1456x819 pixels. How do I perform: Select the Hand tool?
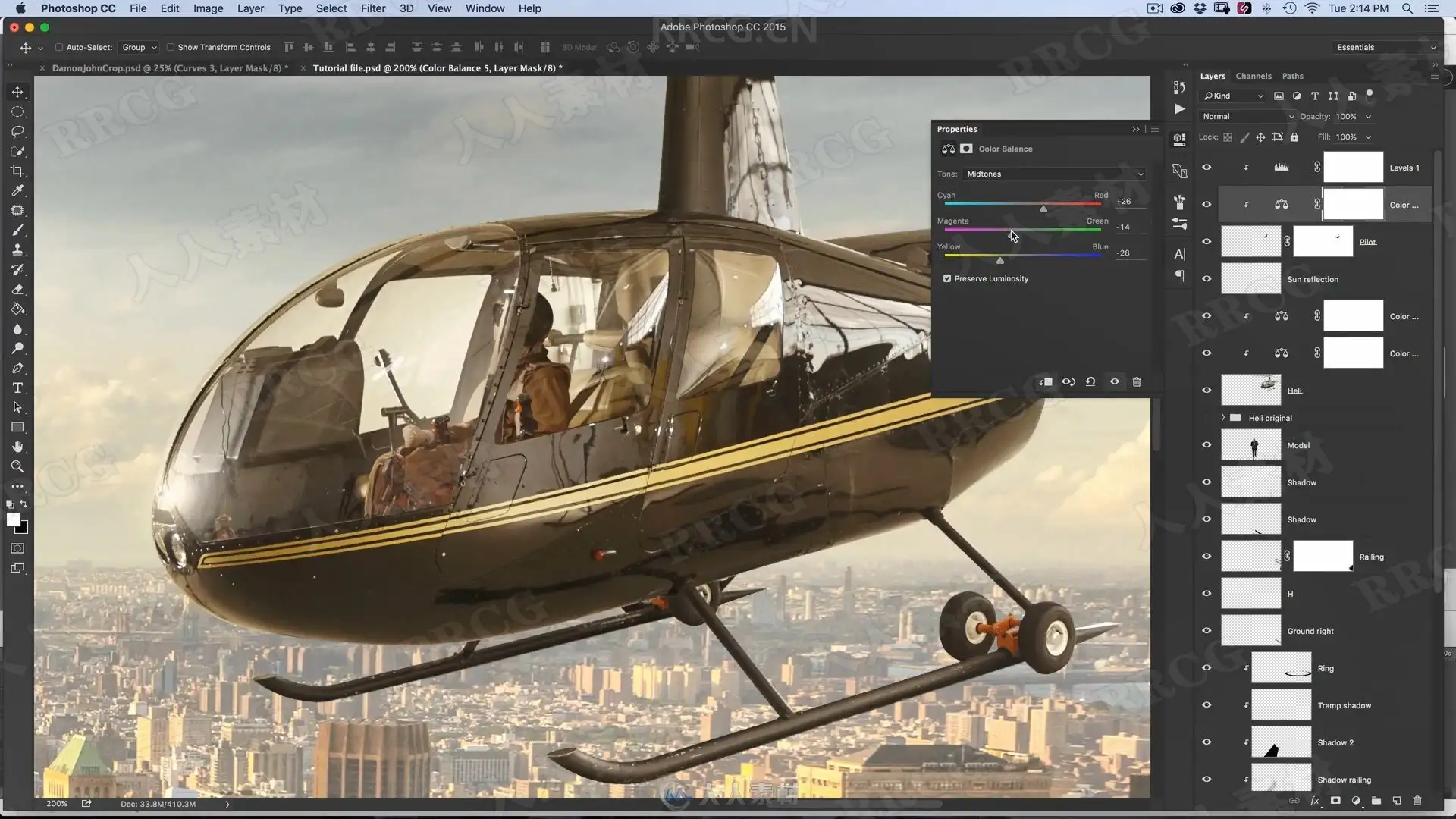click(17, 447)
